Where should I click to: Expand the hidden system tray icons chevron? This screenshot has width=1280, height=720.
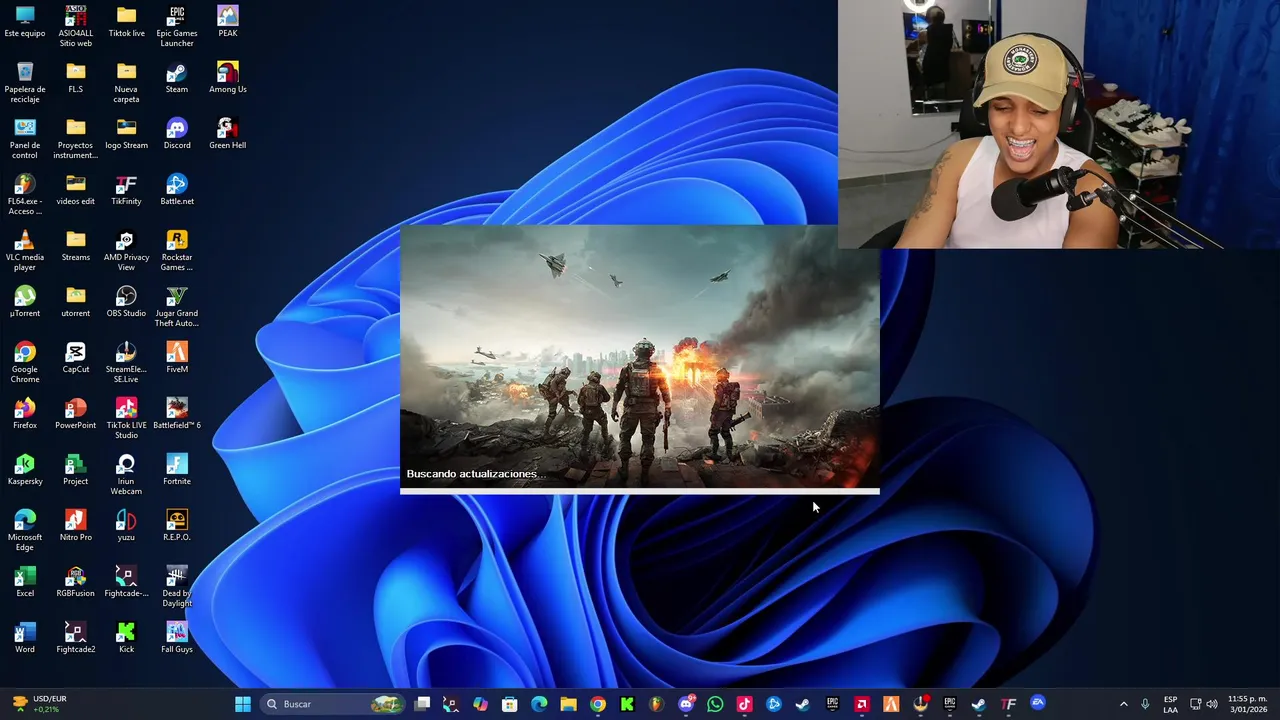point(1123,704)
